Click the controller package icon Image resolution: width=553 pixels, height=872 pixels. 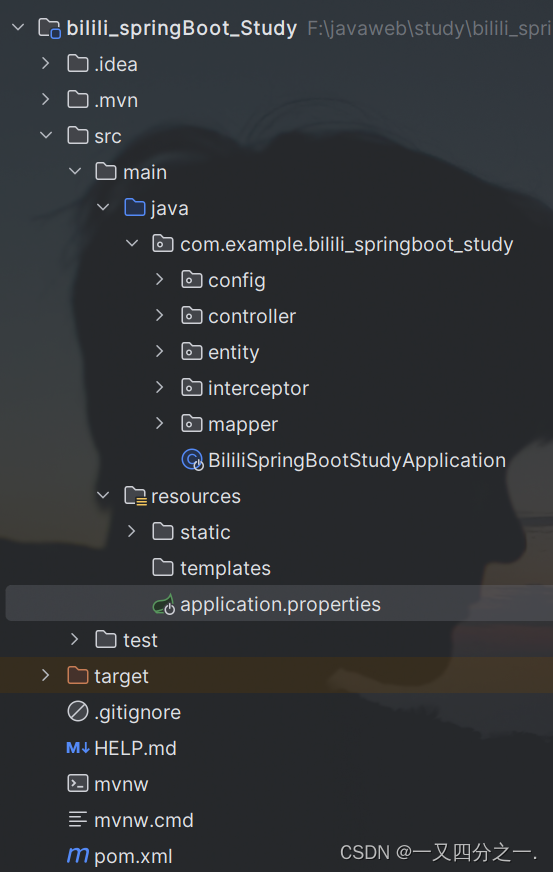191,315
